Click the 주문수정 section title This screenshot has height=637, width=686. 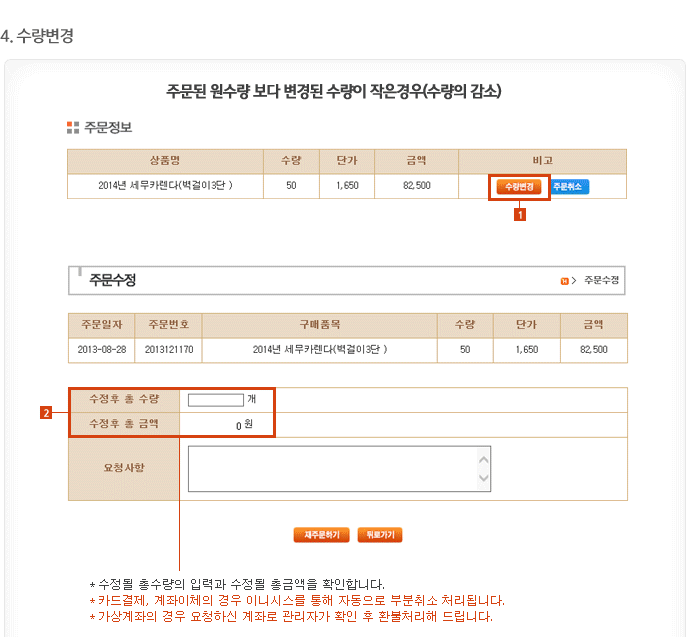112,280
